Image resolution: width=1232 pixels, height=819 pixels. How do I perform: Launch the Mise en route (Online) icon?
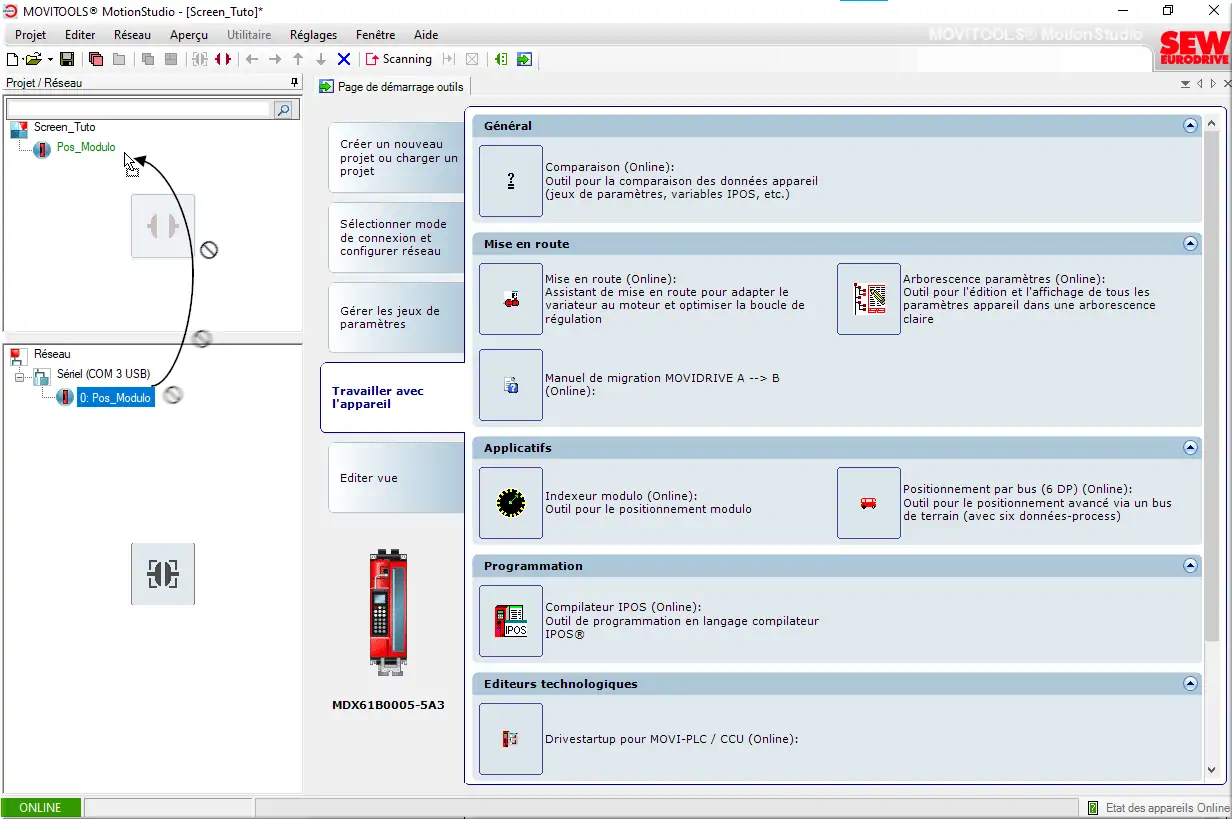click(511, 299)
